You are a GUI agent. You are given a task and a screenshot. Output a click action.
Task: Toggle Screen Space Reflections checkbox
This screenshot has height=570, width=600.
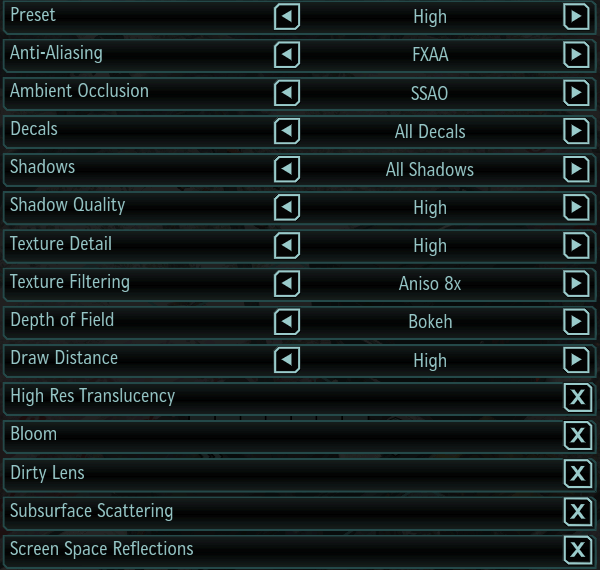pos(577,550)
